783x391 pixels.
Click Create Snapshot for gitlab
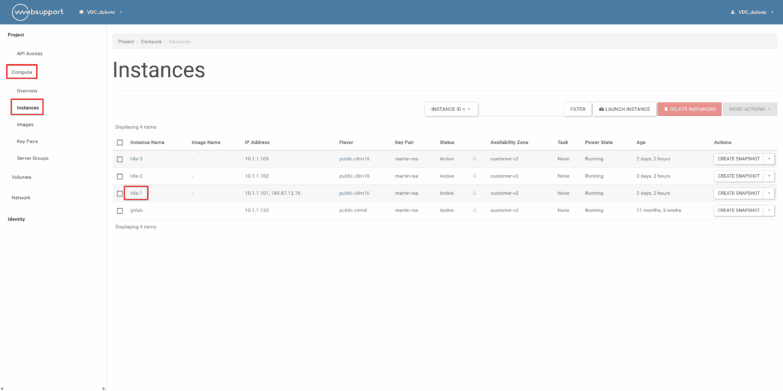(x=739, y=210)
